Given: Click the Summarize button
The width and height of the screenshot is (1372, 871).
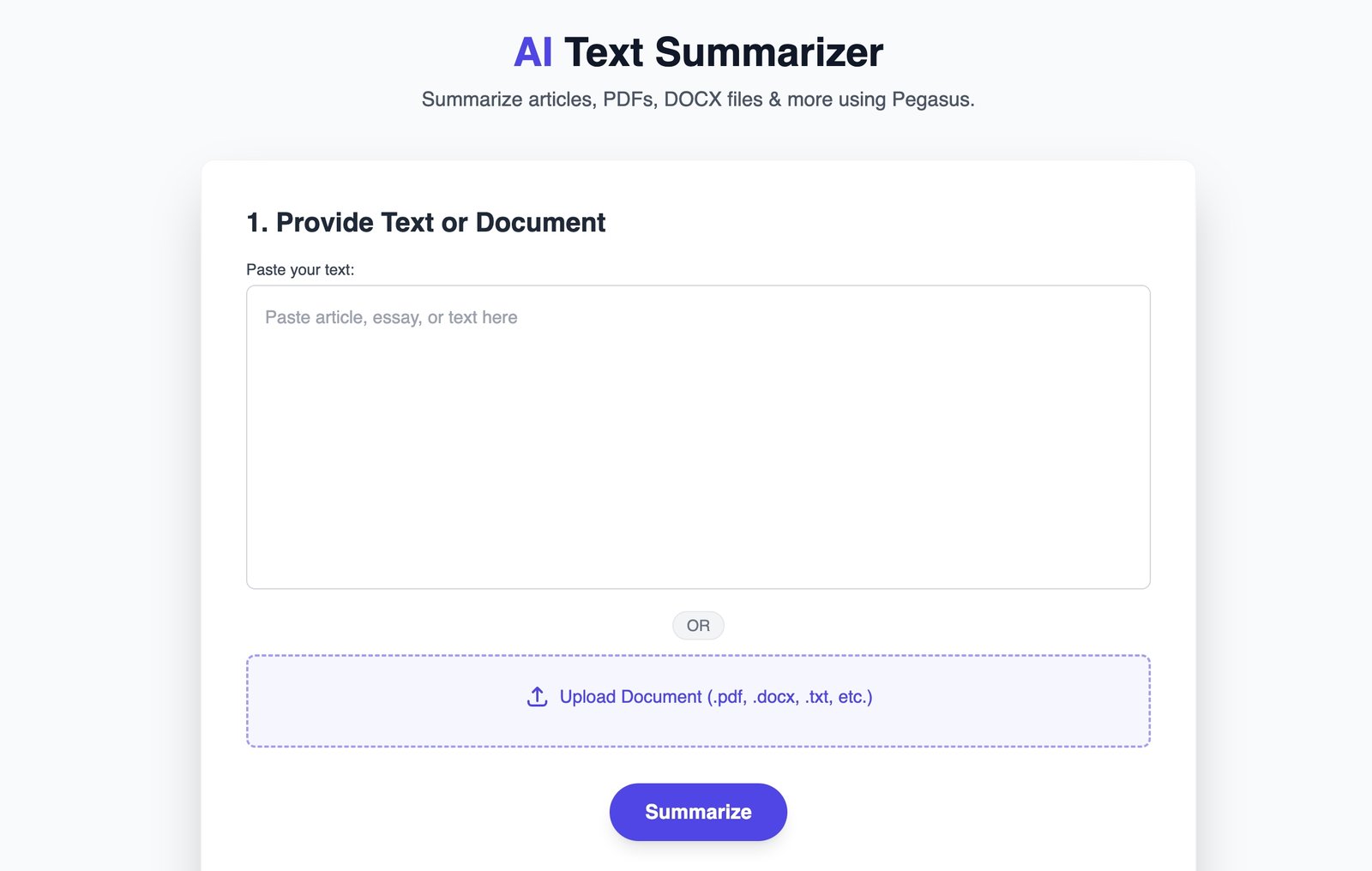Looking at the screenshot, I should (x=697, y=811).
